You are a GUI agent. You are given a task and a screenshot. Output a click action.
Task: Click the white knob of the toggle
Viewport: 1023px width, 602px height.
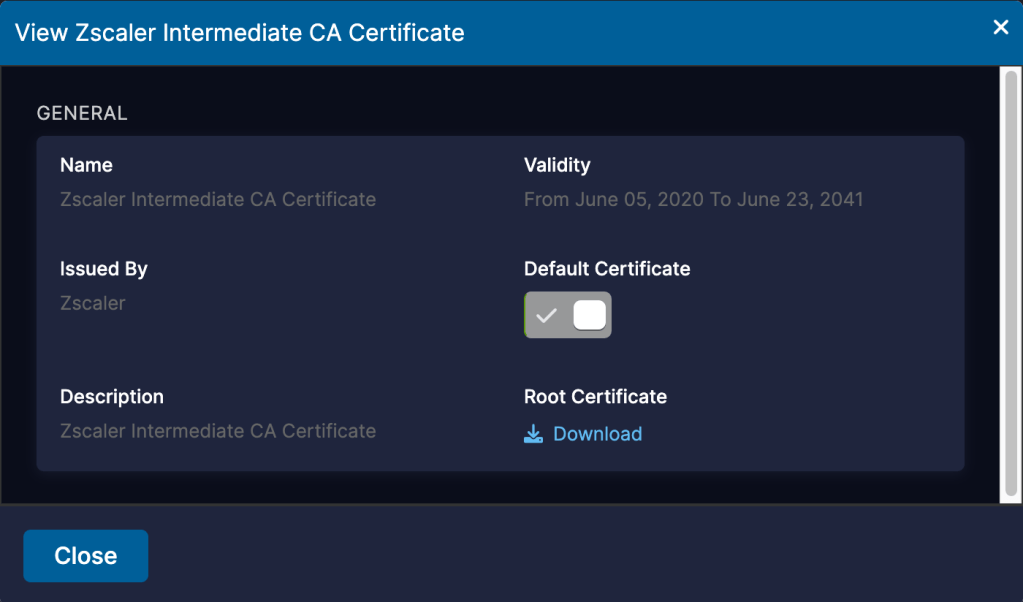589,316
